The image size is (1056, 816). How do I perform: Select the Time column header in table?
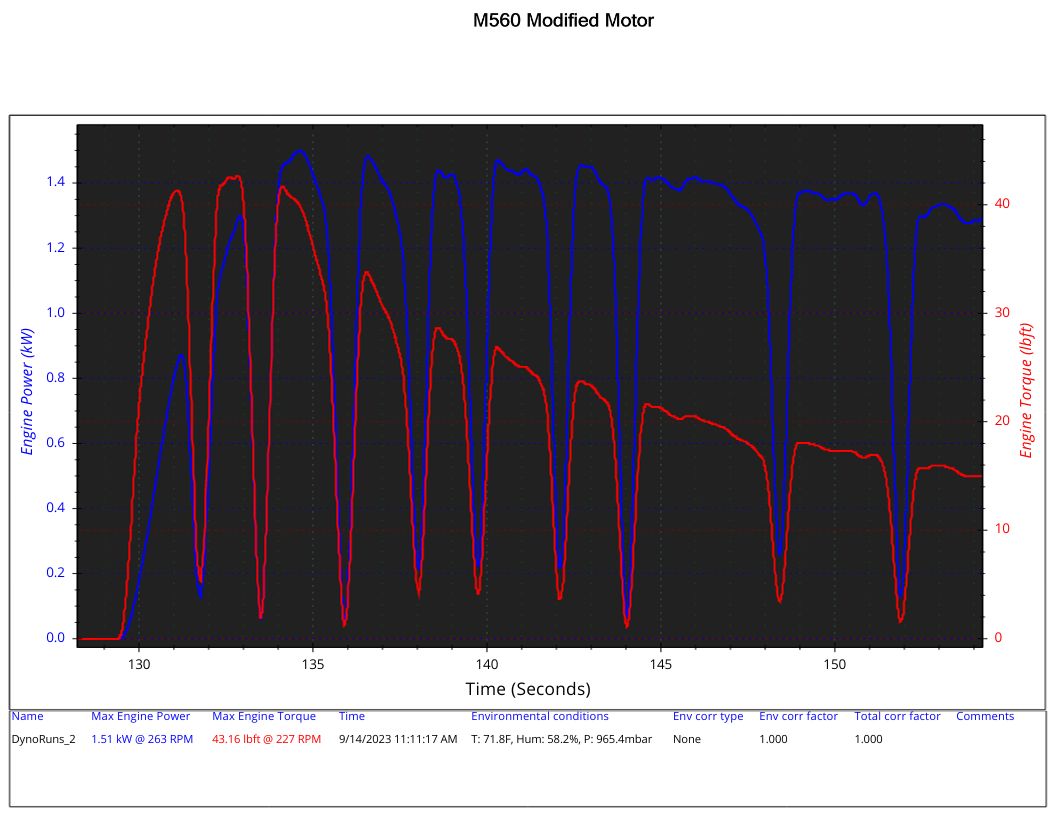[352, 716]
